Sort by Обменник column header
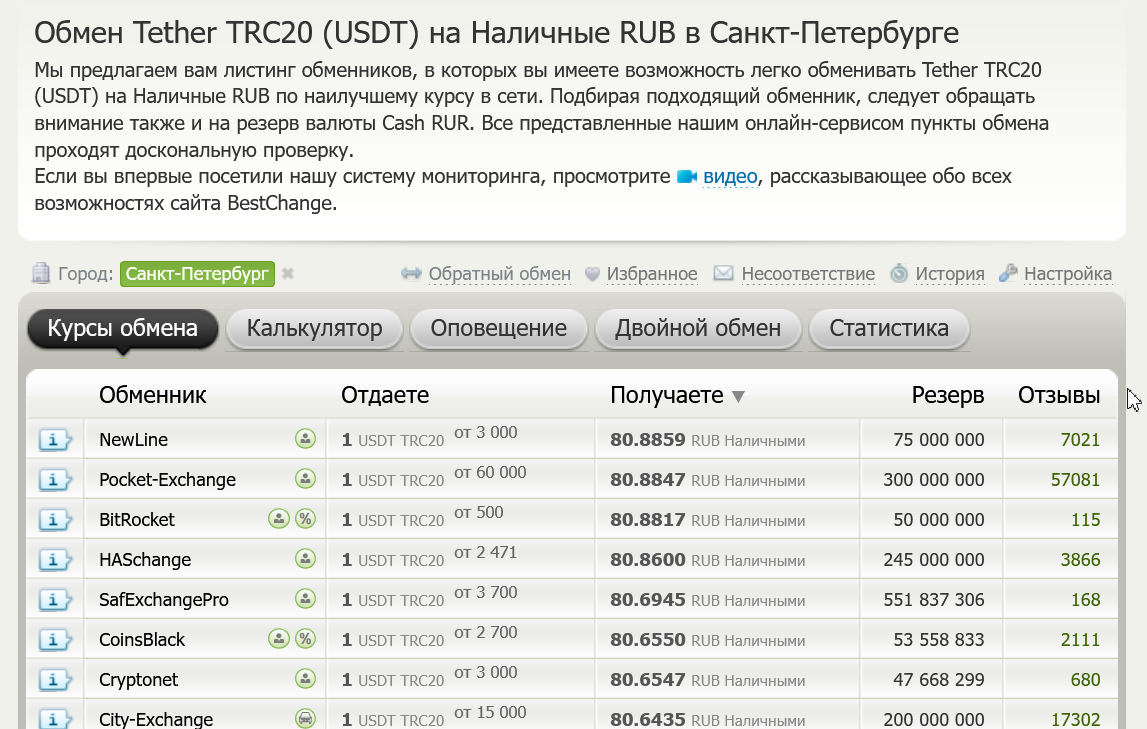 [153, 395]
